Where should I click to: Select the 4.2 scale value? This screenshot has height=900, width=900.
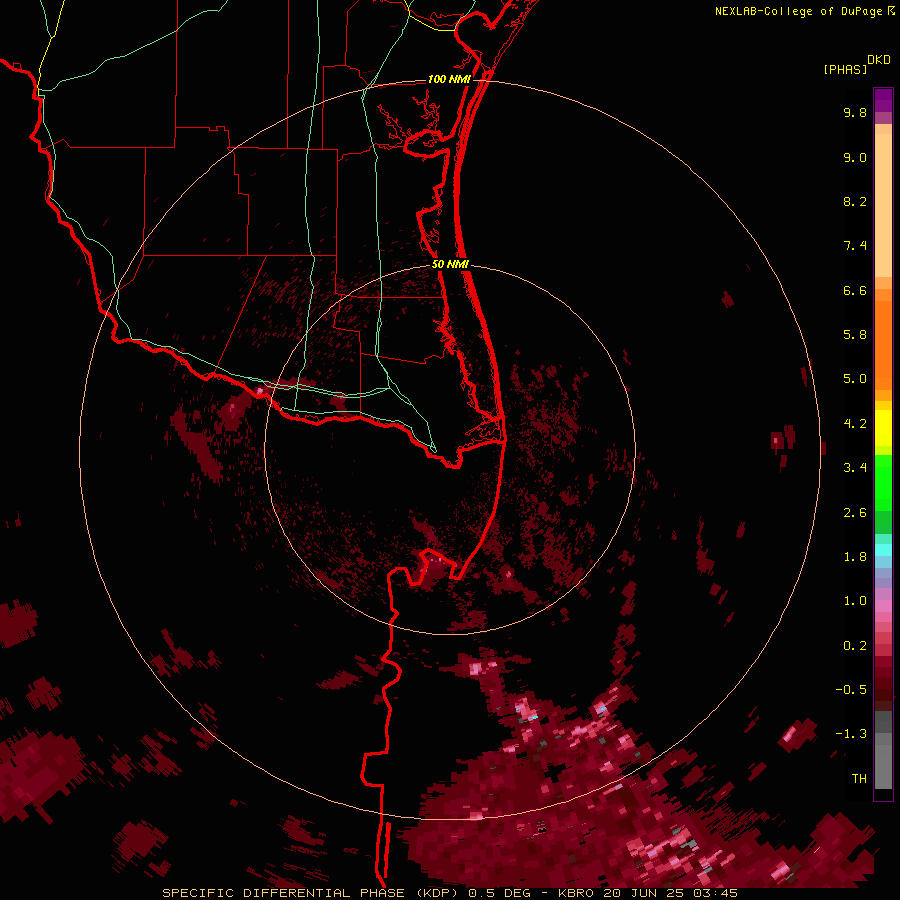[x=855, y=424]
